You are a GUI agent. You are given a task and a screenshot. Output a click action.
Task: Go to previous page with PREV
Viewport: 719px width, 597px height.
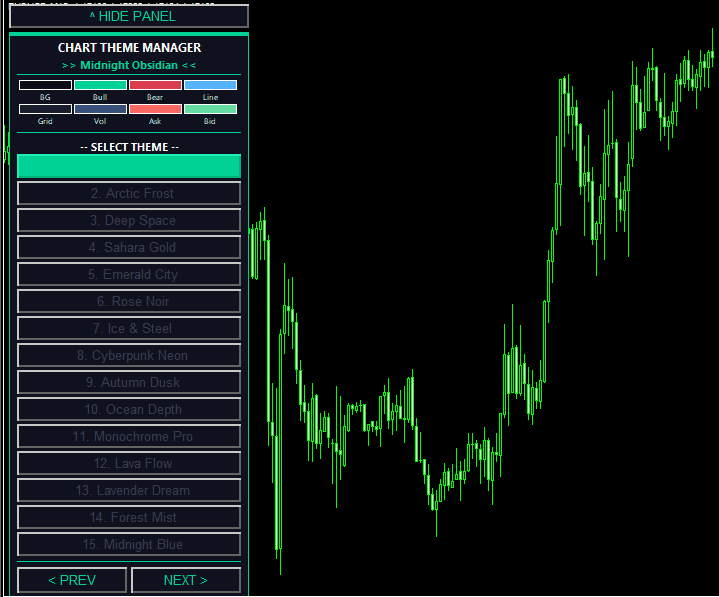point(72,580)
